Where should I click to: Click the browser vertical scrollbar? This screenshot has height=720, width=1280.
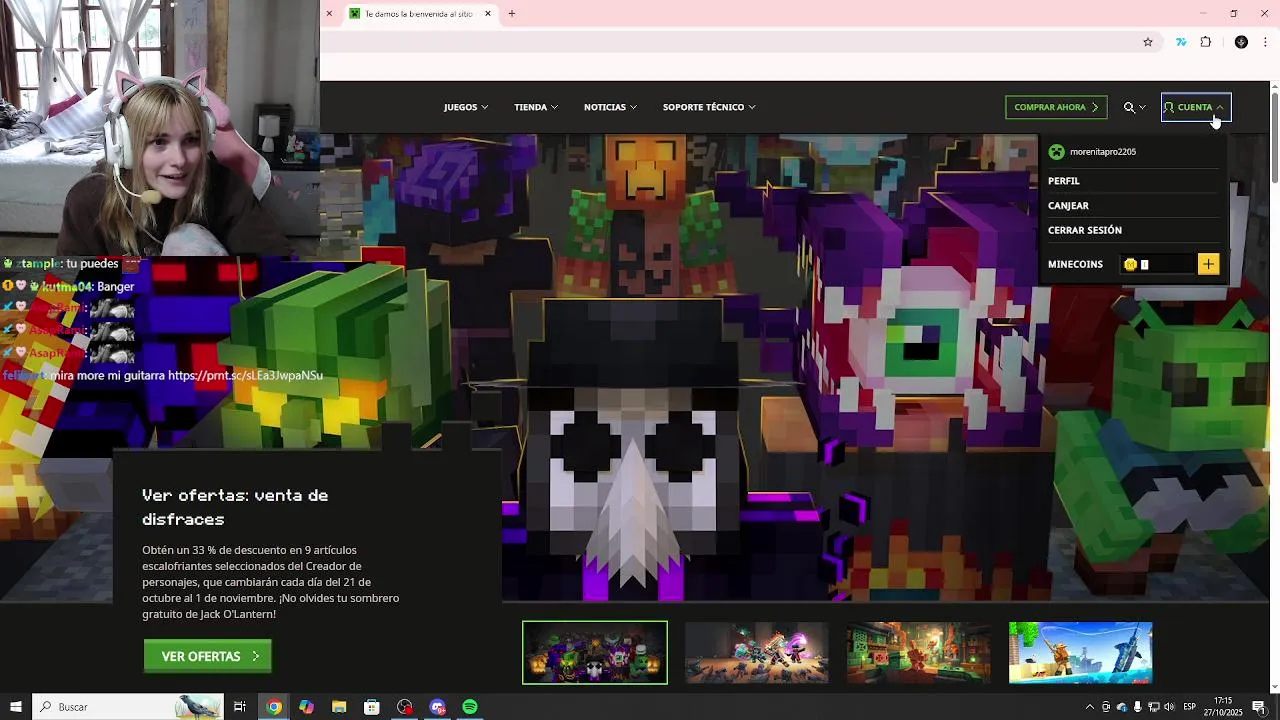tap(1274, 140)
